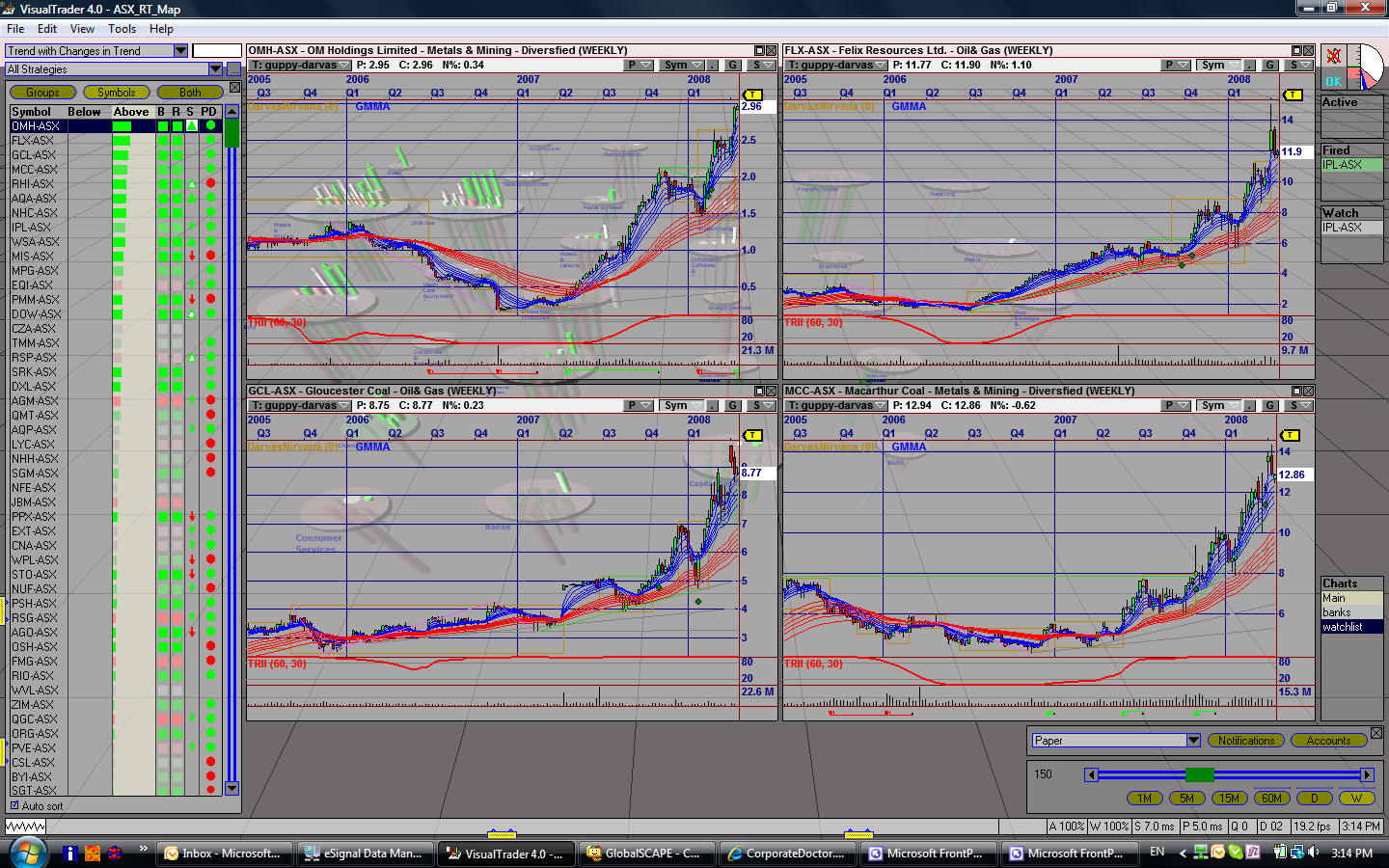This screenshot has width=1389, height=868.
Task: Click the Symbols button
Action: point(117,93)
